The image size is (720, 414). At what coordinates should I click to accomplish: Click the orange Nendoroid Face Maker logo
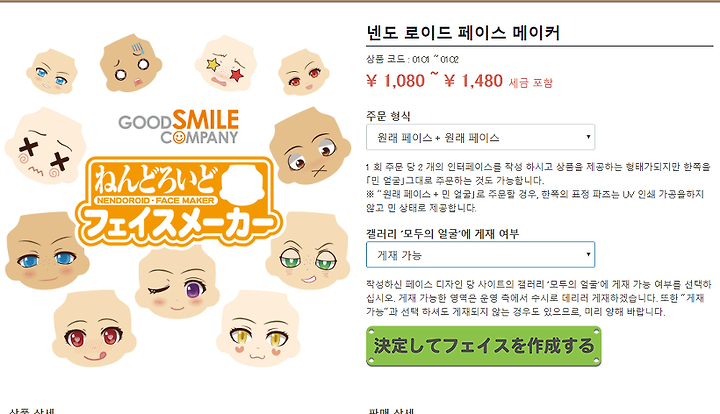point(178,200)
